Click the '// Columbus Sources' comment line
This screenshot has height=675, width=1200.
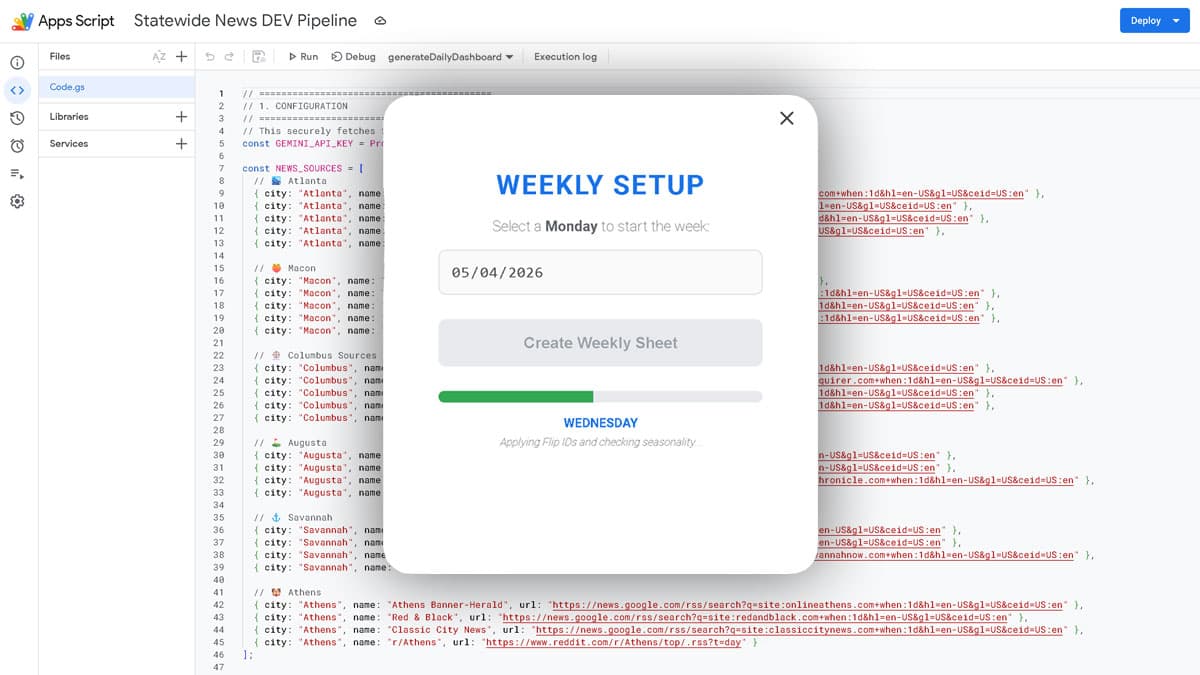[315, 355]
